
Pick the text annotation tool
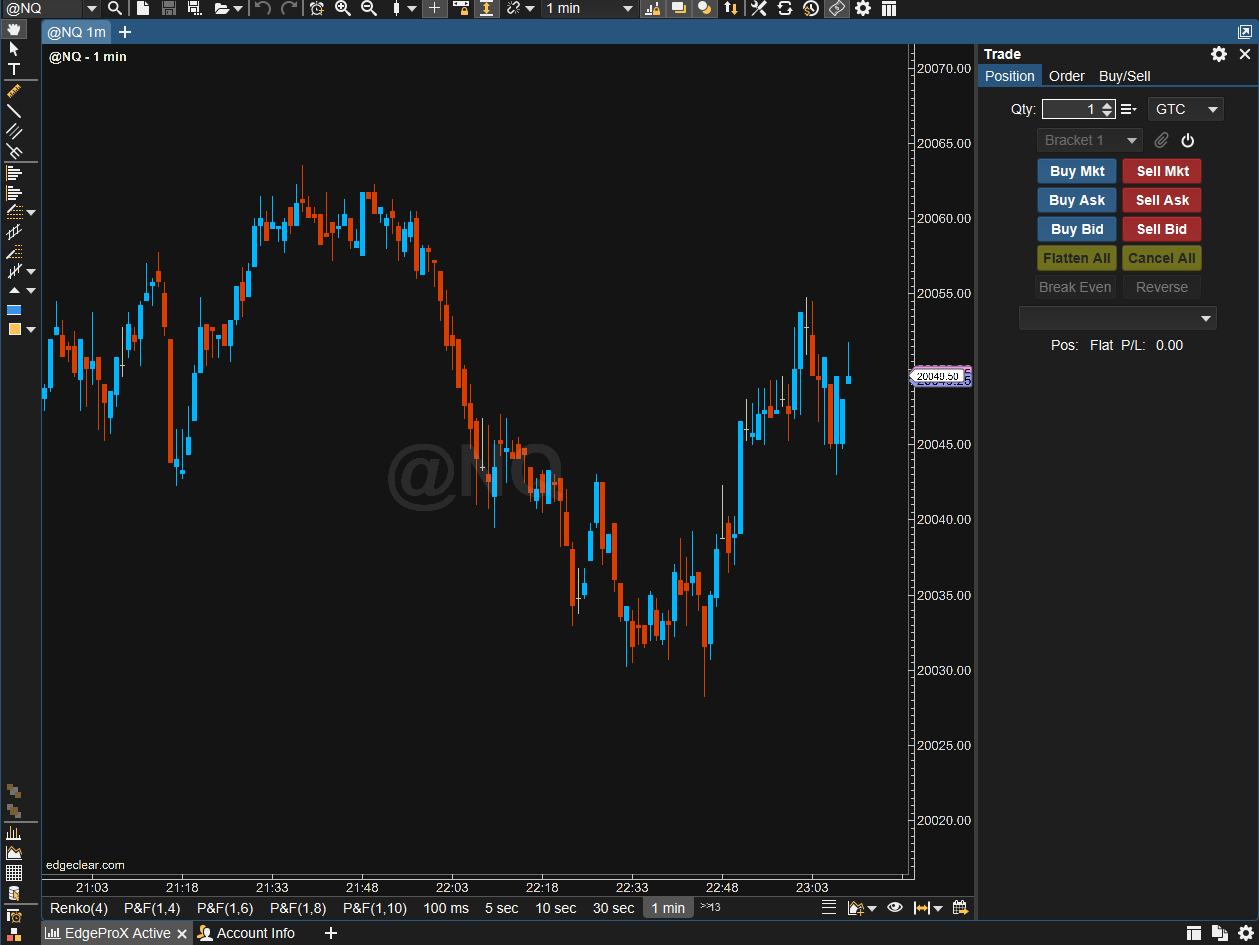[x=14, y=69]
